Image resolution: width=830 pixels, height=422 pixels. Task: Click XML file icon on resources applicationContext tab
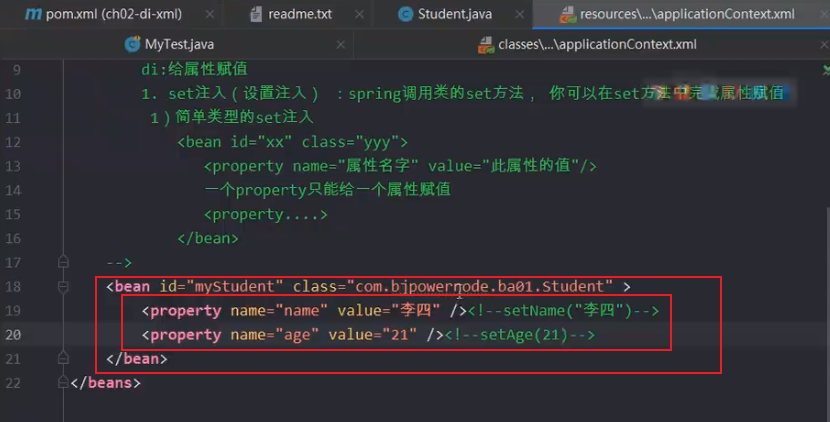tap(568, 14)
